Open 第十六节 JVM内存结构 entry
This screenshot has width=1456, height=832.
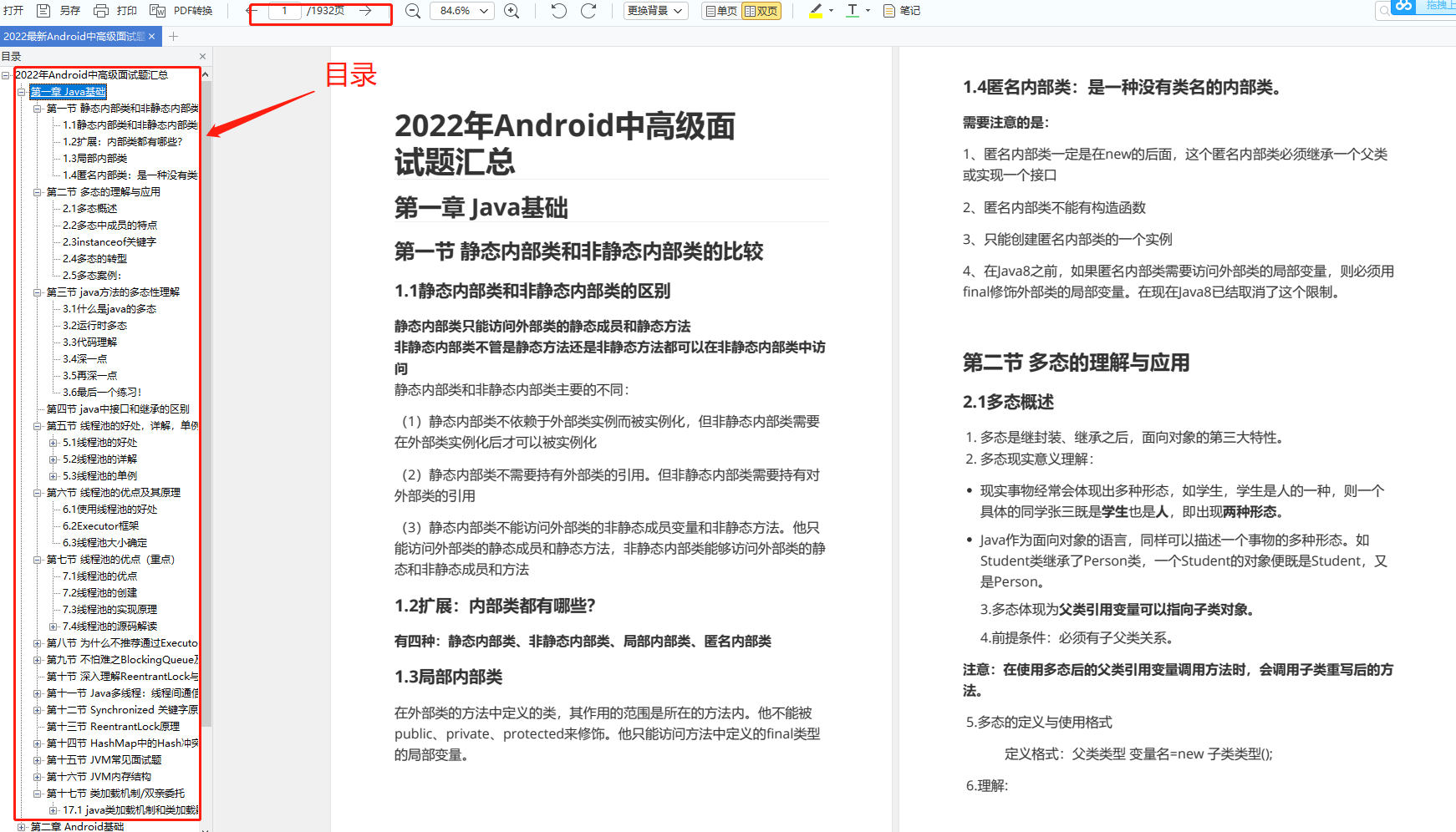coord(99,777)
